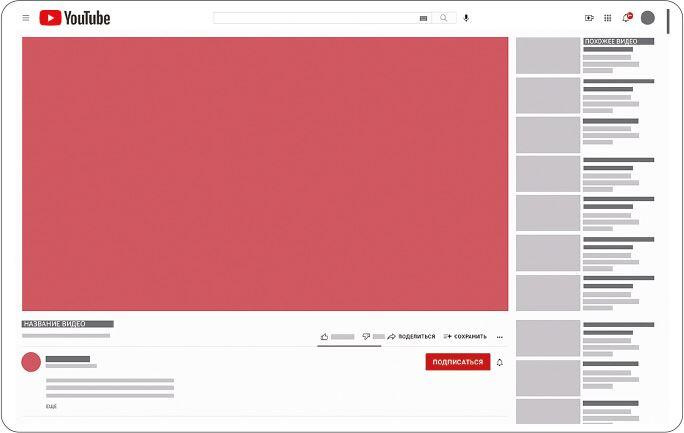Click ПОДЕЛИТЬСЯ to share the video
Viewport: 684px width, 433px height.
(x=411, y=337)
